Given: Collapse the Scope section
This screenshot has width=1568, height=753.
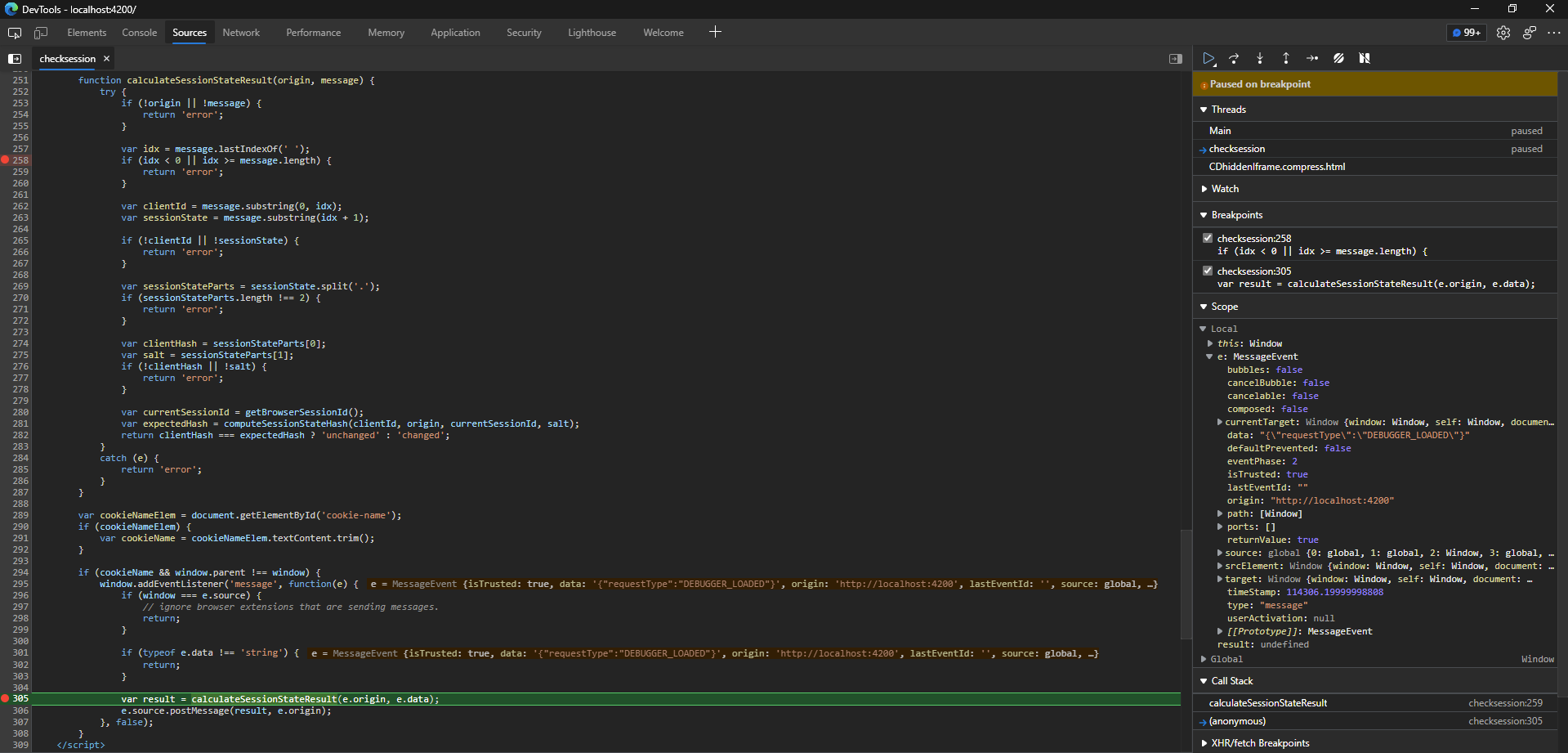Looking at the screenshot, I should click(x=1204, y=307).
